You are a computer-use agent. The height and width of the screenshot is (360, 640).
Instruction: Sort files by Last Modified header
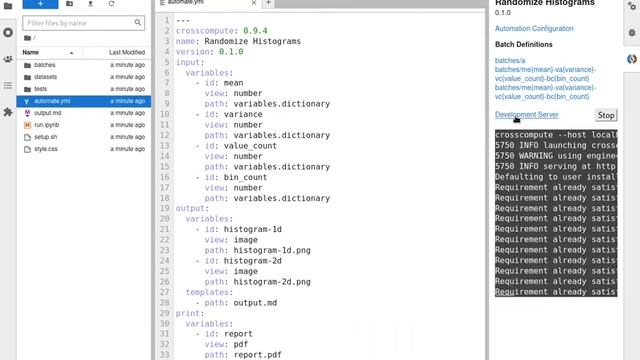127,52
